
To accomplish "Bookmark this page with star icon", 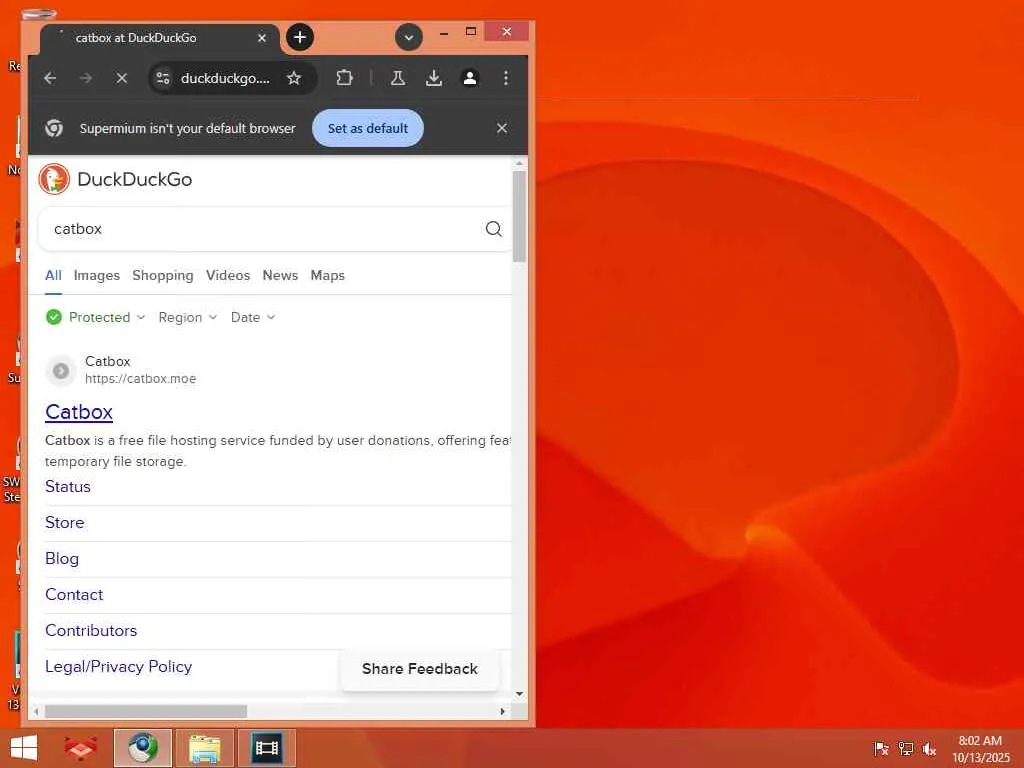I will [294, 78].
